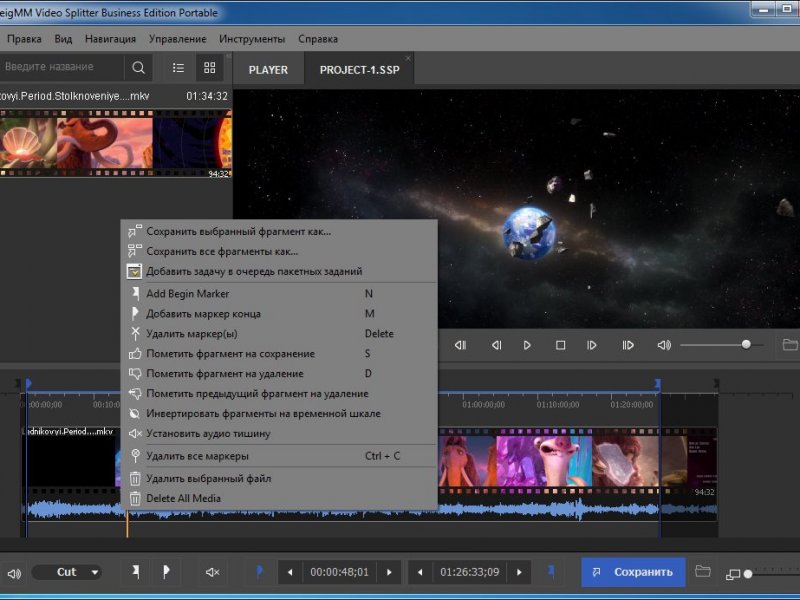Click the 00:00:48;01 start time field
800x600 pixels.
point(339,572)
